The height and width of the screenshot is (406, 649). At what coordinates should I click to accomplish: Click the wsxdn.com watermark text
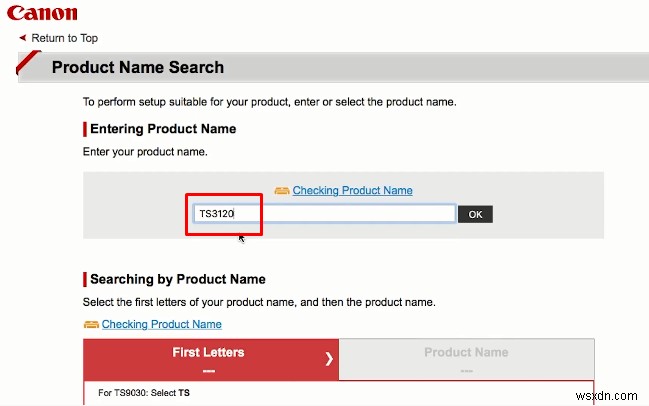[613, 396]
